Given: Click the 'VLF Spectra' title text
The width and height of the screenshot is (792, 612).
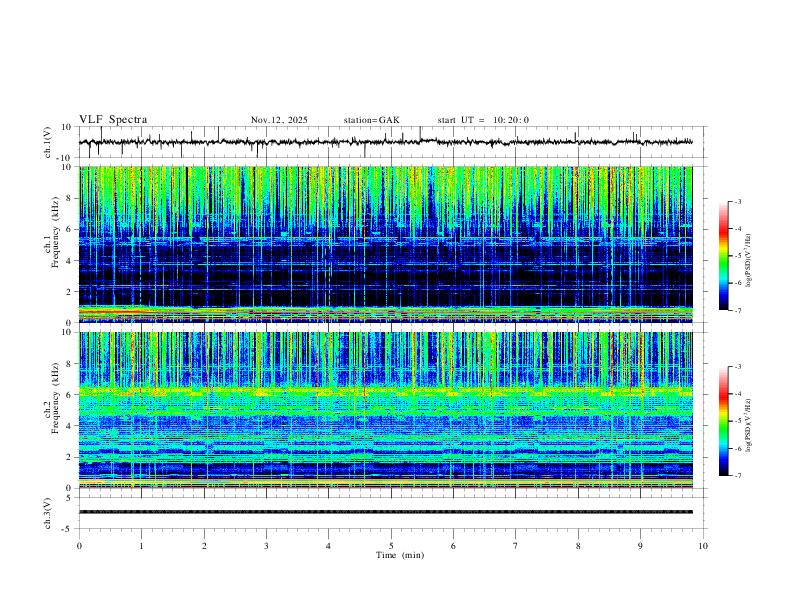Looking at the screenshot, I should [x=113, y=120].
